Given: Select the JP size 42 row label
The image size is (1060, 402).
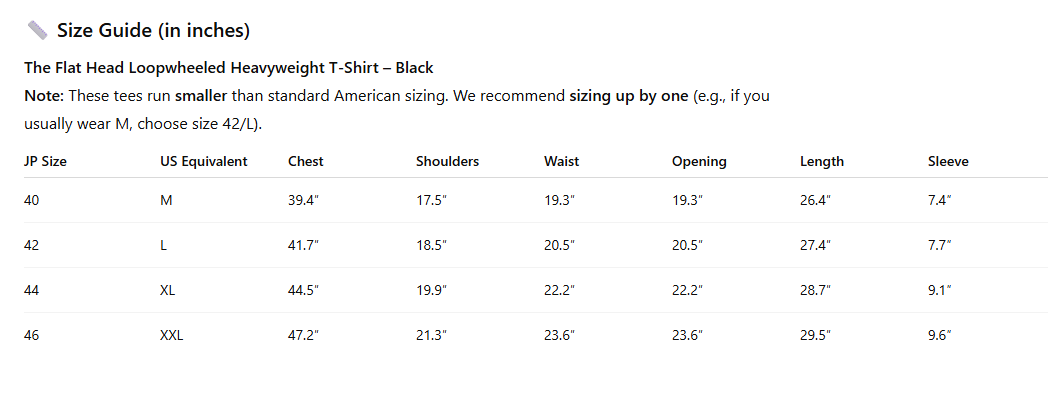Looking at the screenshot, I should [32, 245].
